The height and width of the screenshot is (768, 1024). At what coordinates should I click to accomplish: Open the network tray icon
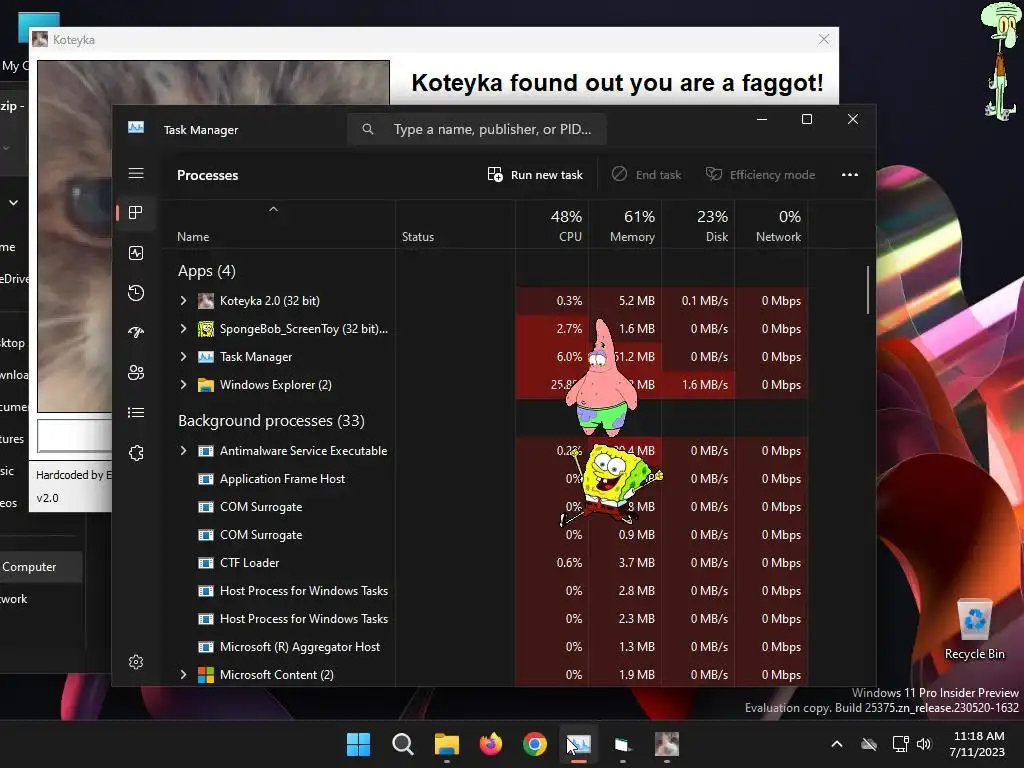[901, 744]
